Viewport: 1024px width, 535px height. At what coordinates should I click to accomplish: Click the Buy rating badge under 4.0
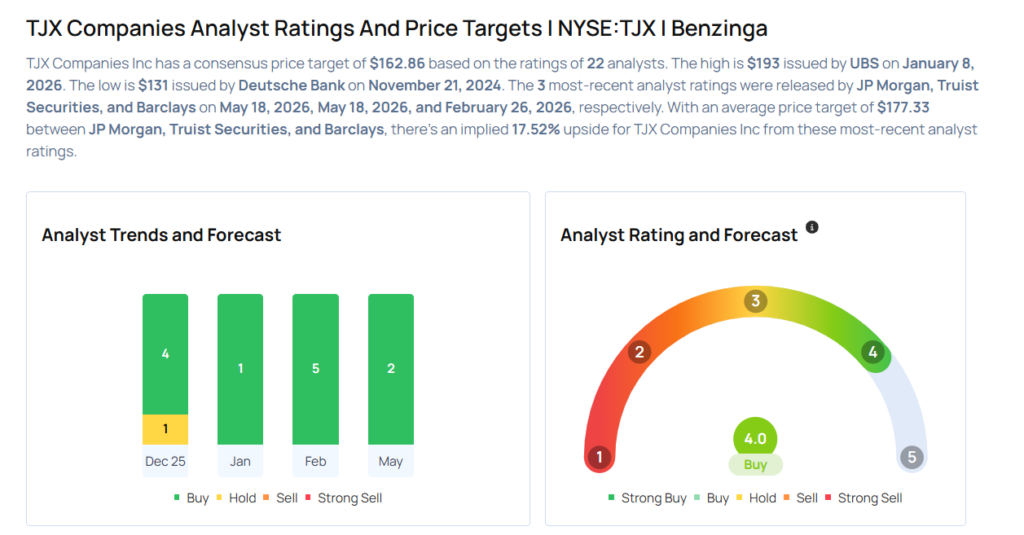(756, 465)
